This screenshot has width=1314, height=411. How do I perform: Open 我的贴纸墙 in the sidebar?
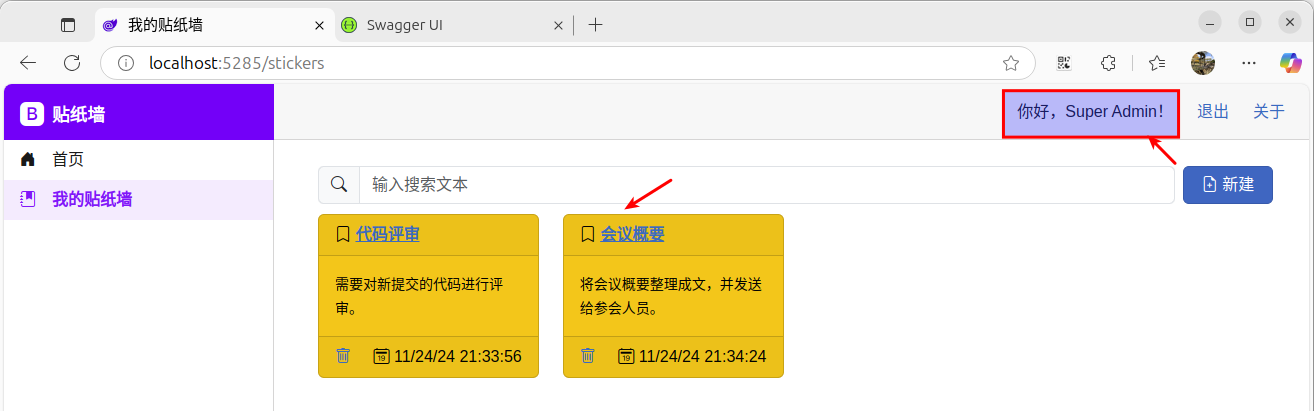tap(139, 199)
